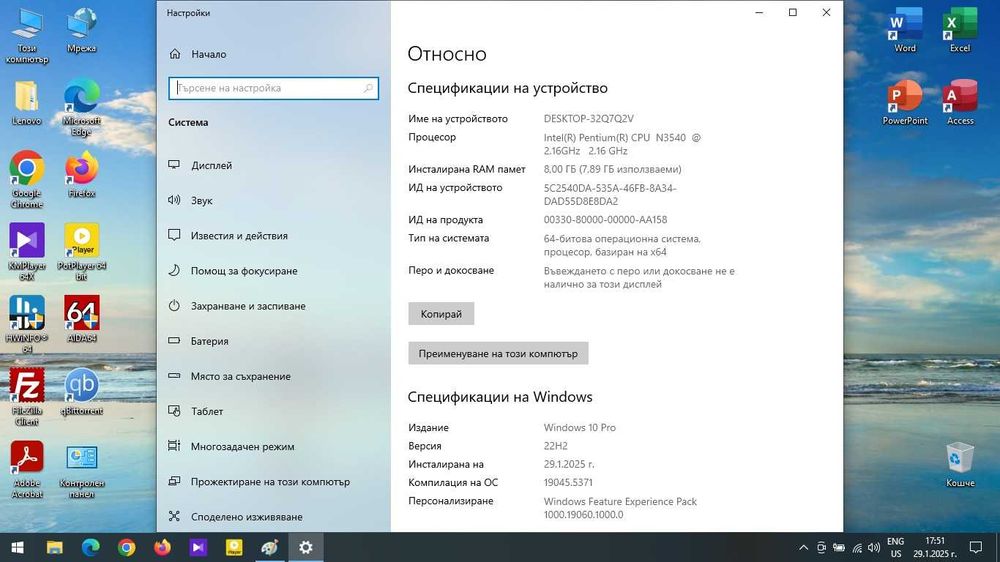Open FileZilla Client desktop shortcut

click(27, 397)
